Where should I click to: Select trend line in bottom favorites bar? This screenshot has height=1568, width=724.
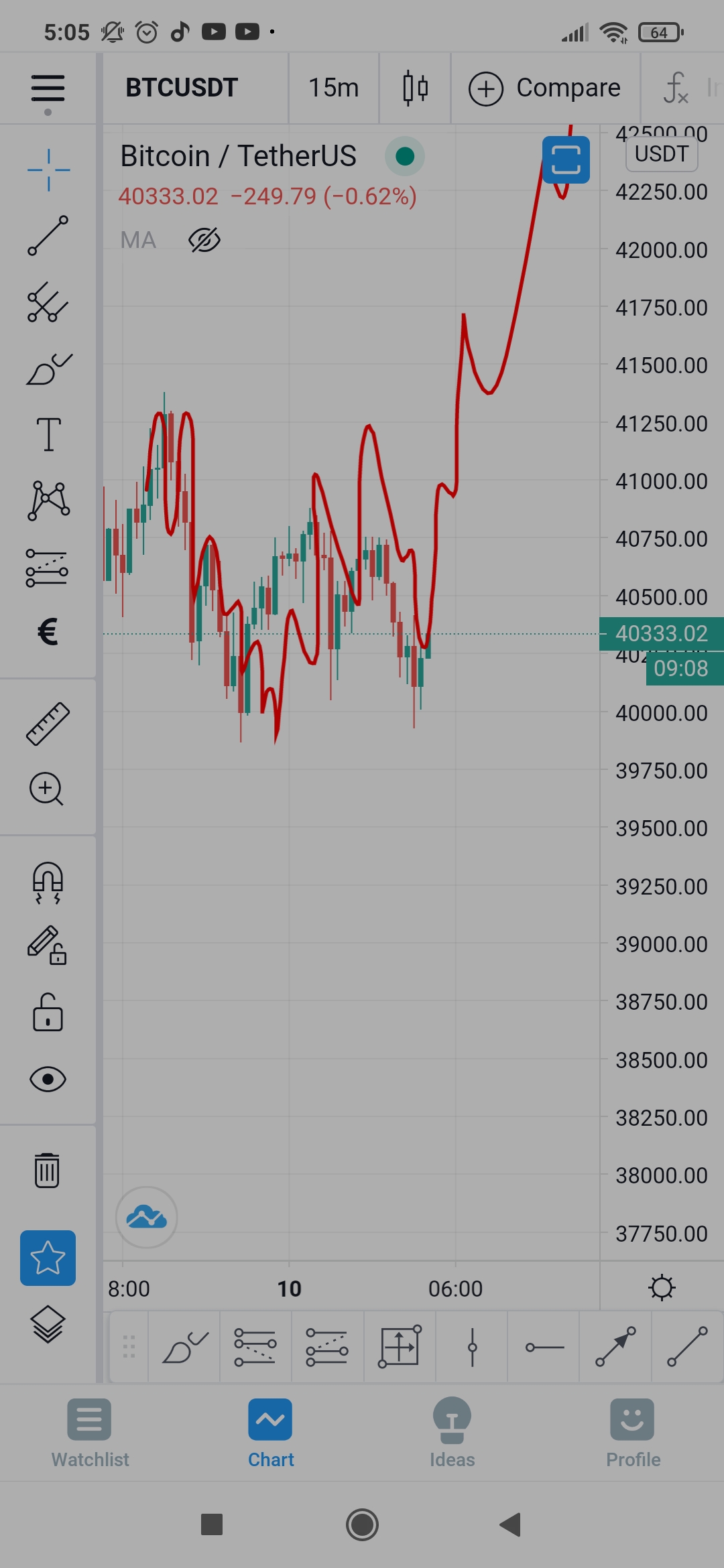tap(688, 1347)
